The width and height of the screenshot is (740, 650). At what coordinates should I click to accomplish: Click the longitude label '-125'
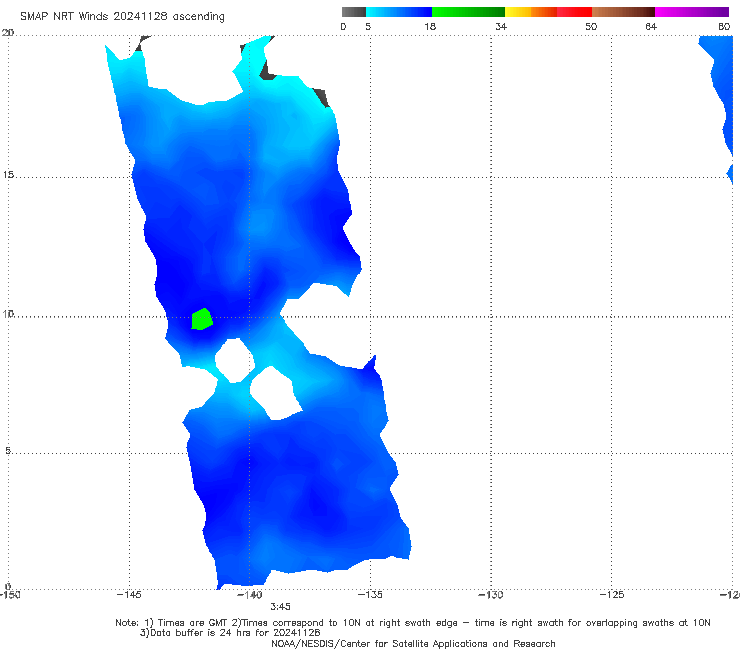click(611, 595)
